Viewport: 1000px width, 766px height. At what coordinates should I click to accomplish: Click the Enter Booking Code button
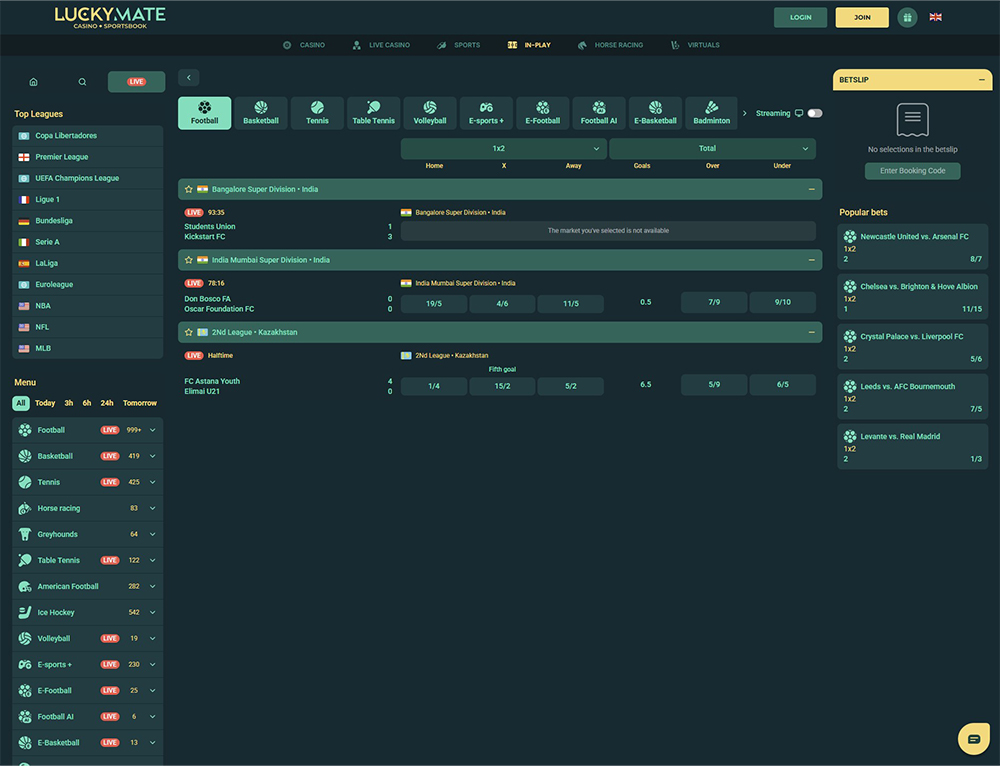coord(912,171)
